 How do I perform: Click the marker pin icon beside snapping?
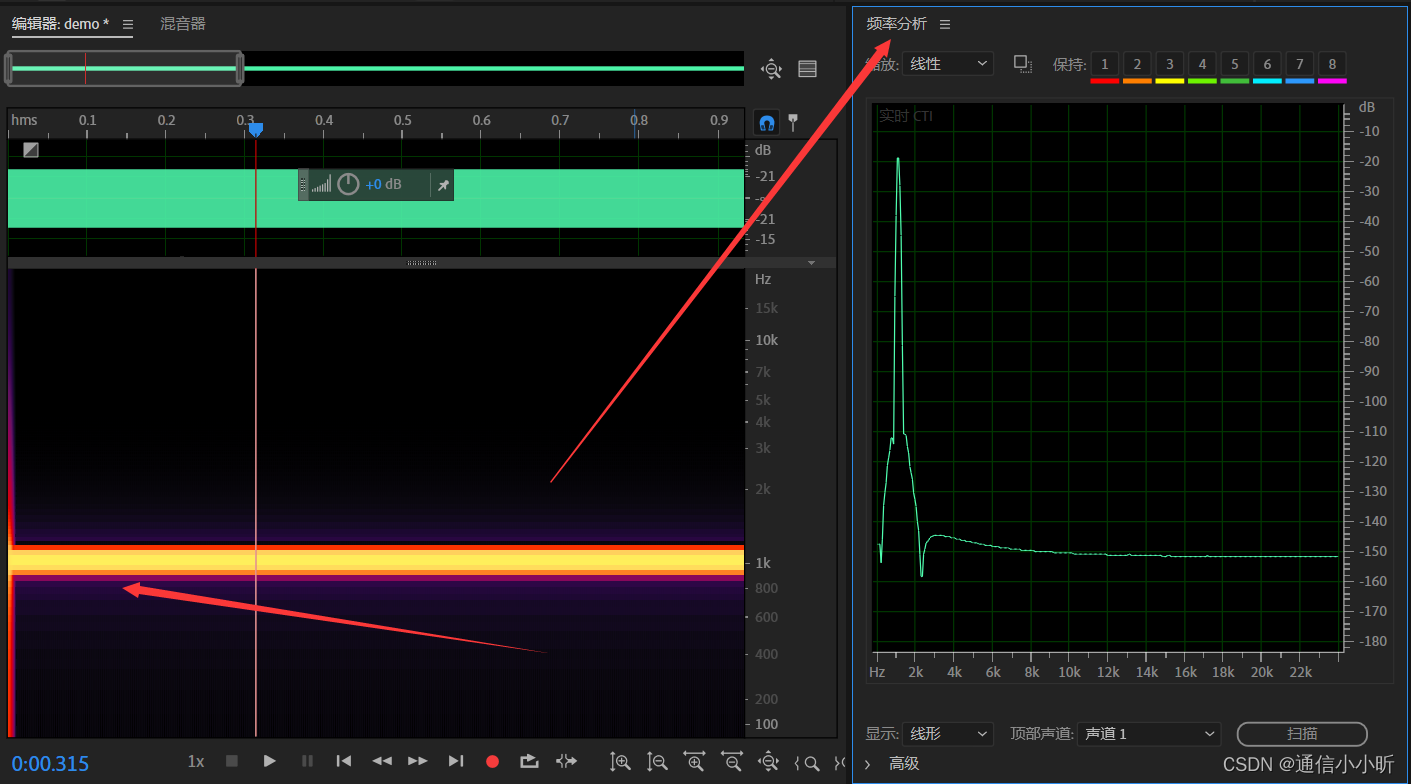[x=793, y=122]
